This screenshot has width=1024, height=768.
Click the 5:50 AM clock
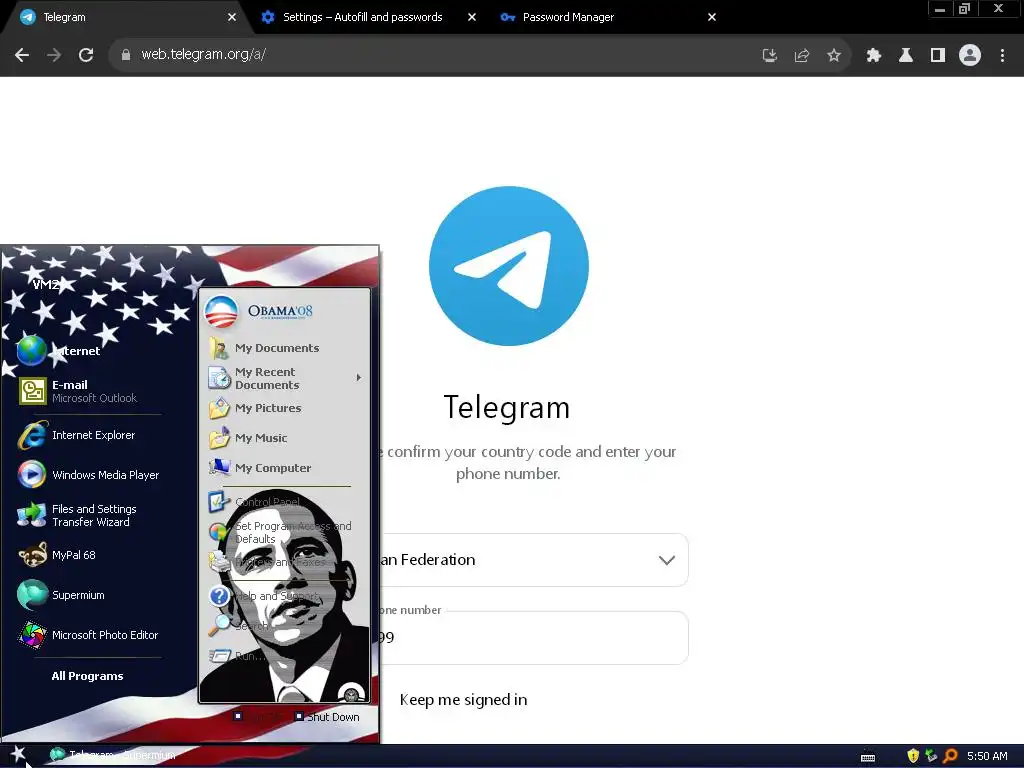987,756
